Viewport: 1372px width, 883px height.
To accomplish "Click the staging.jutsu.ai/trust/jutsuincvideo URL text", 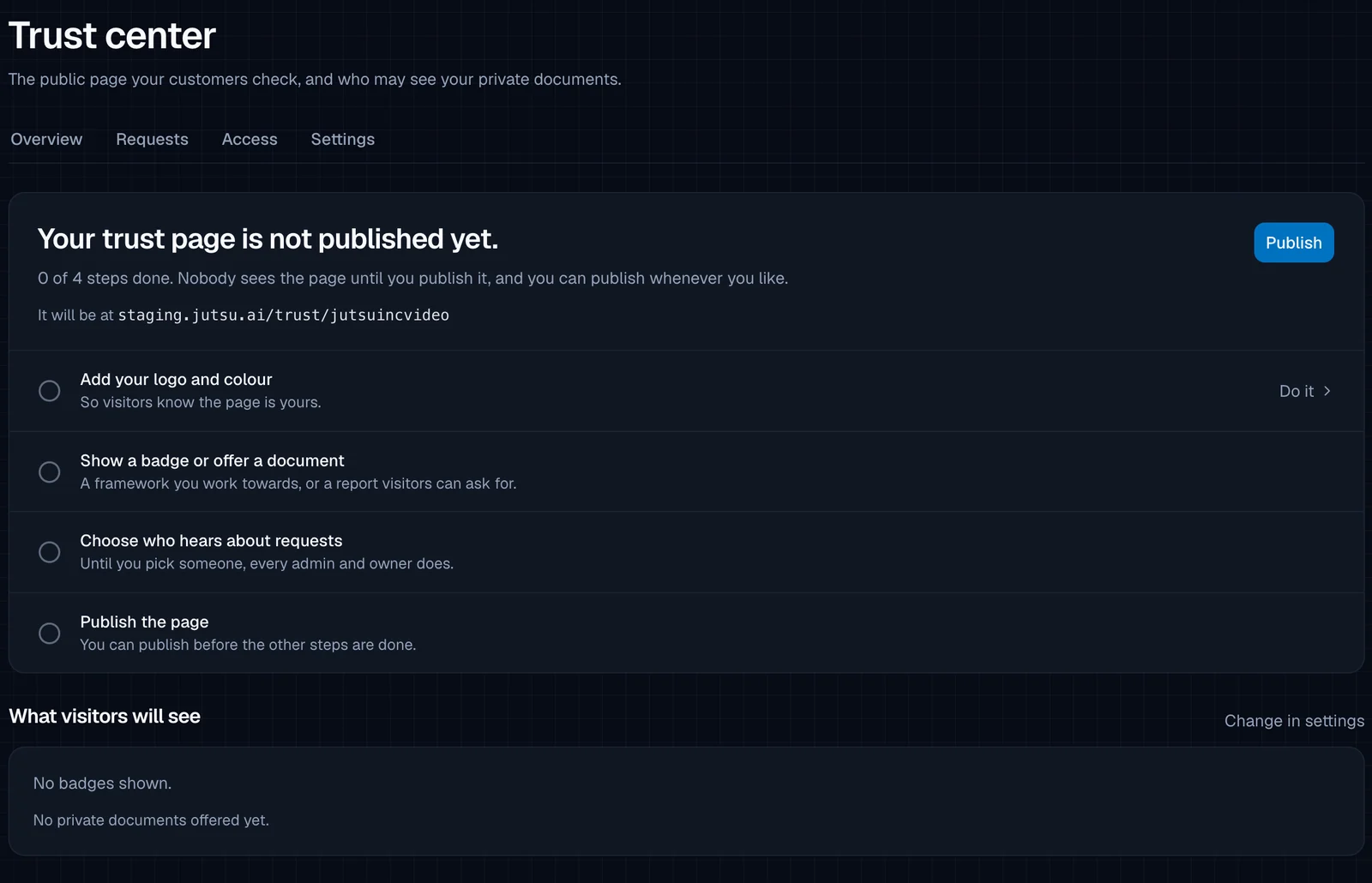I will coord(284,315).
